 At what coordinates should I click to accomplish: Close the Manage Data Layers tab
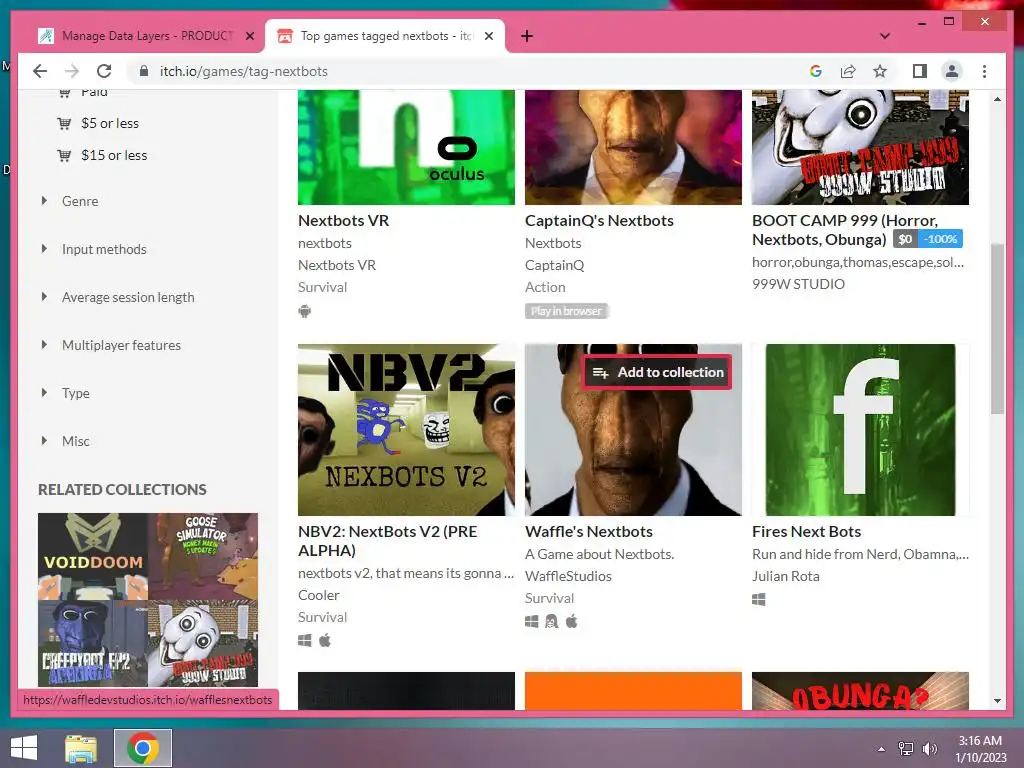pyautogui.click(x=249, y=36)
